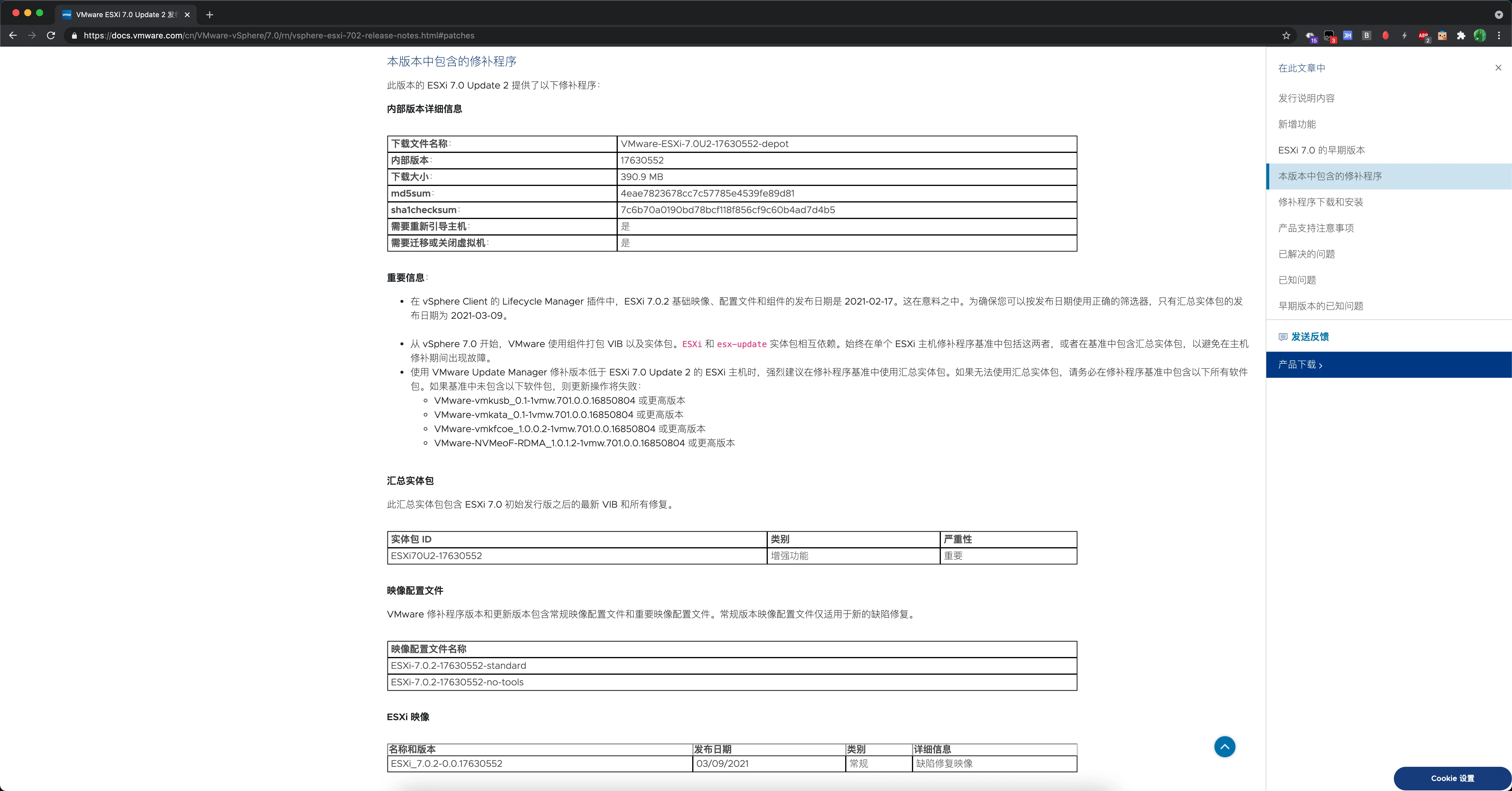Go to 新增功能 in the sidebar
The image size is (1512, 791).
[1297, 124]
